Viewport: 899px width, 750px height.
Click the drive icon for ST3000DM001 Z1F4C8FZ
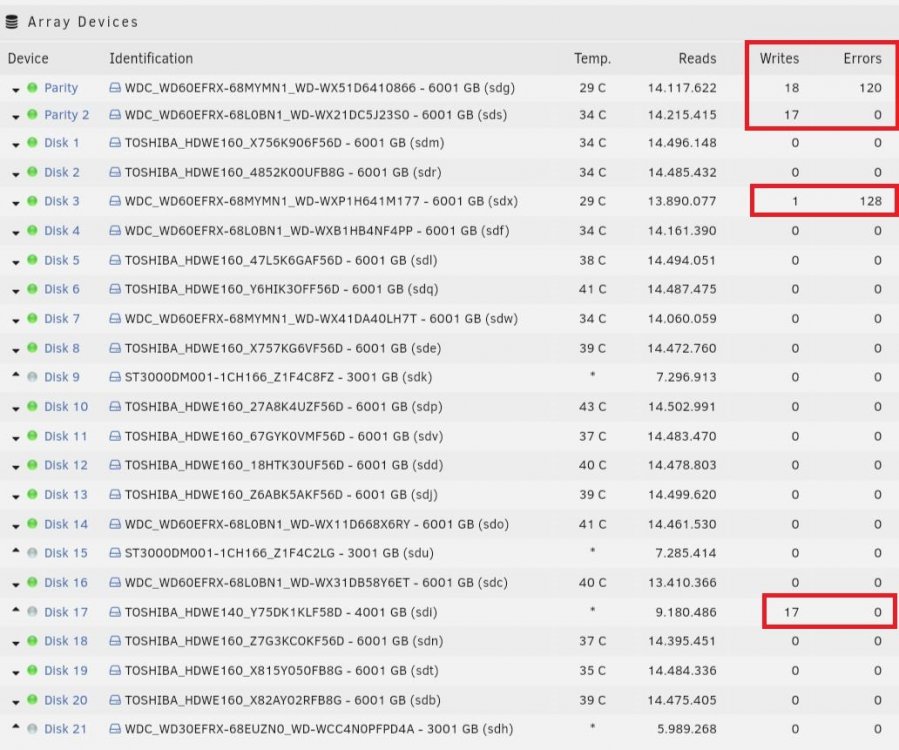click(x=115, y=377)
